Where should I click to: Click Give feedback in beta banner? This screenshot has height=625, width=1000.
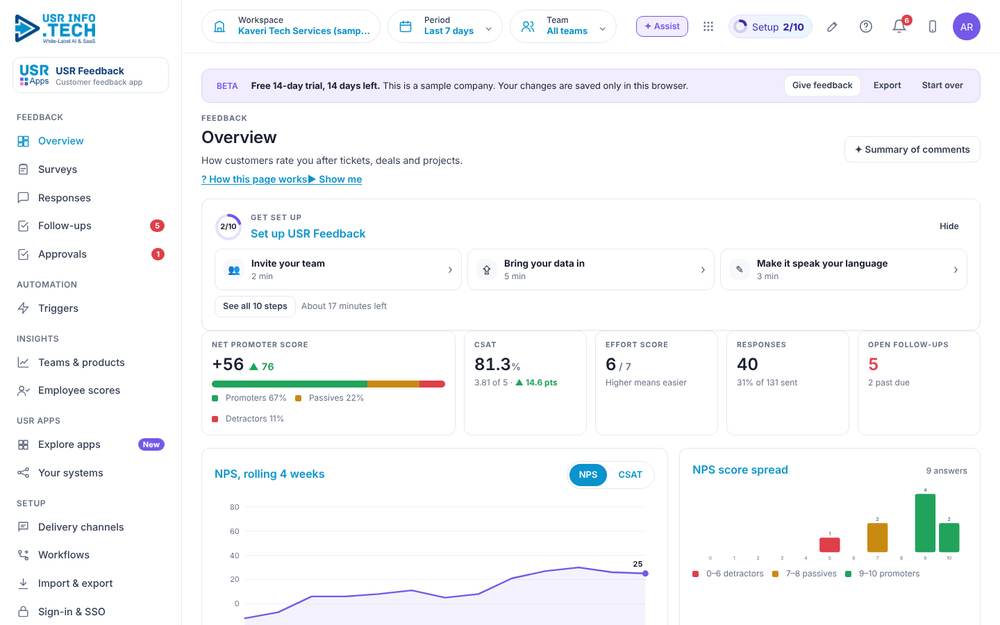pyautogui.click(x=822, y=85)
